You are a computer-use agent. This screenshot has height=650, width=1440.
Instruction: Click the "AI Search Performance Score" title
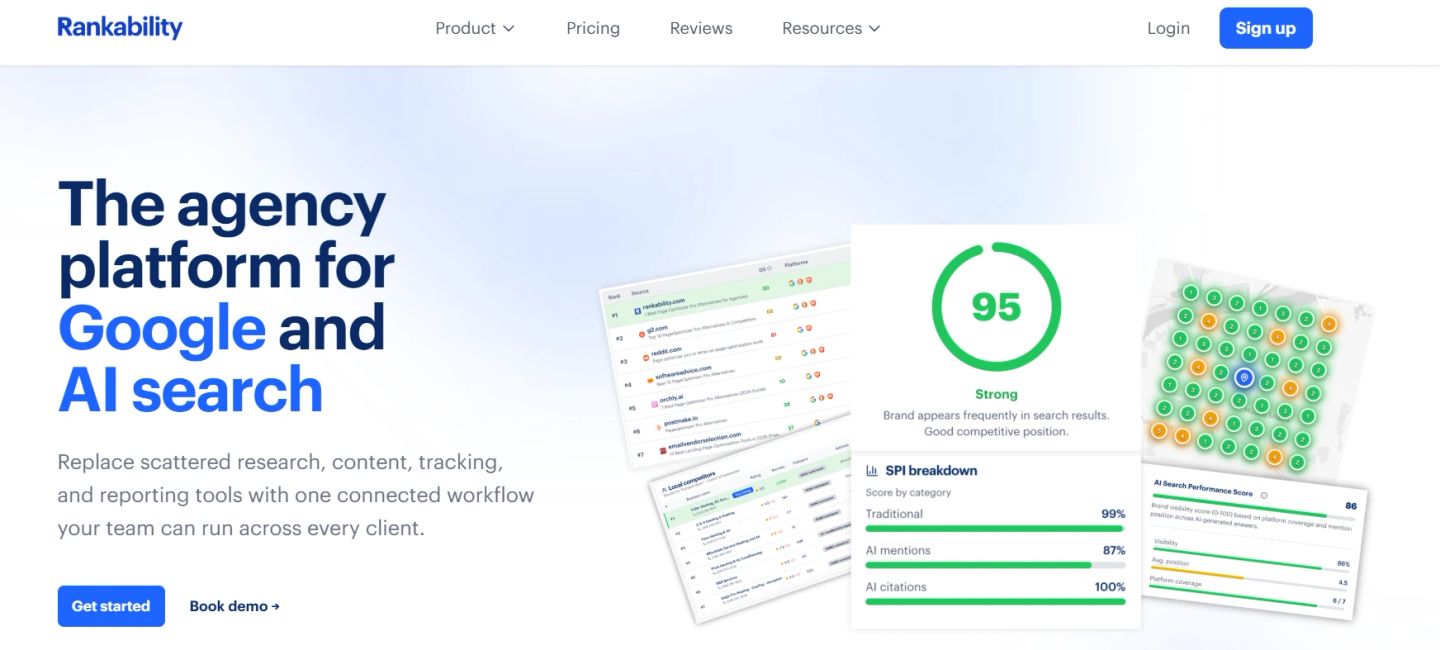(x=1204, y=489)
